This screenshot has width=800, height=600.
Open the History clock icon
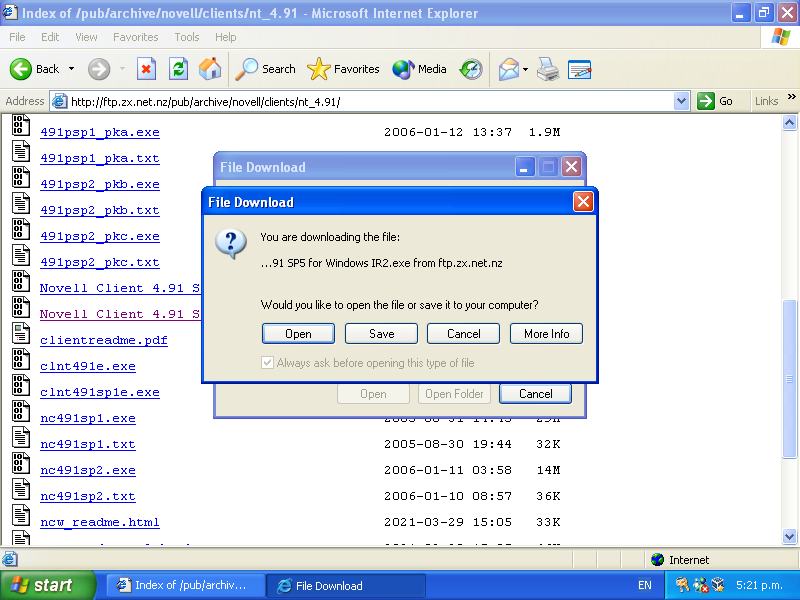point(471,69)
